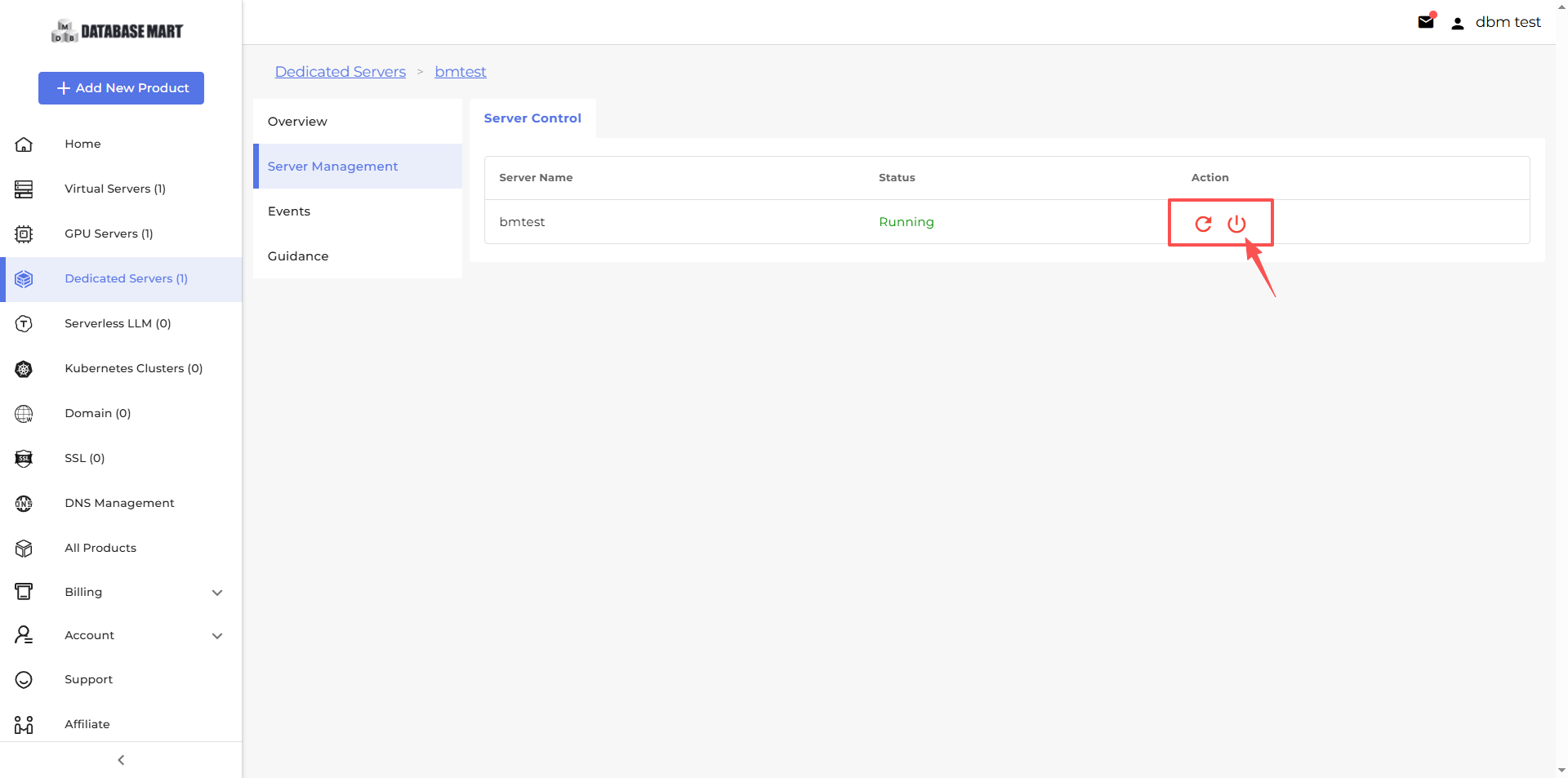Screen dimensions: 1568x778
Task: Click the Dedicated Servers cube icon
Action: pyautogui.click(x=24, y=279)
